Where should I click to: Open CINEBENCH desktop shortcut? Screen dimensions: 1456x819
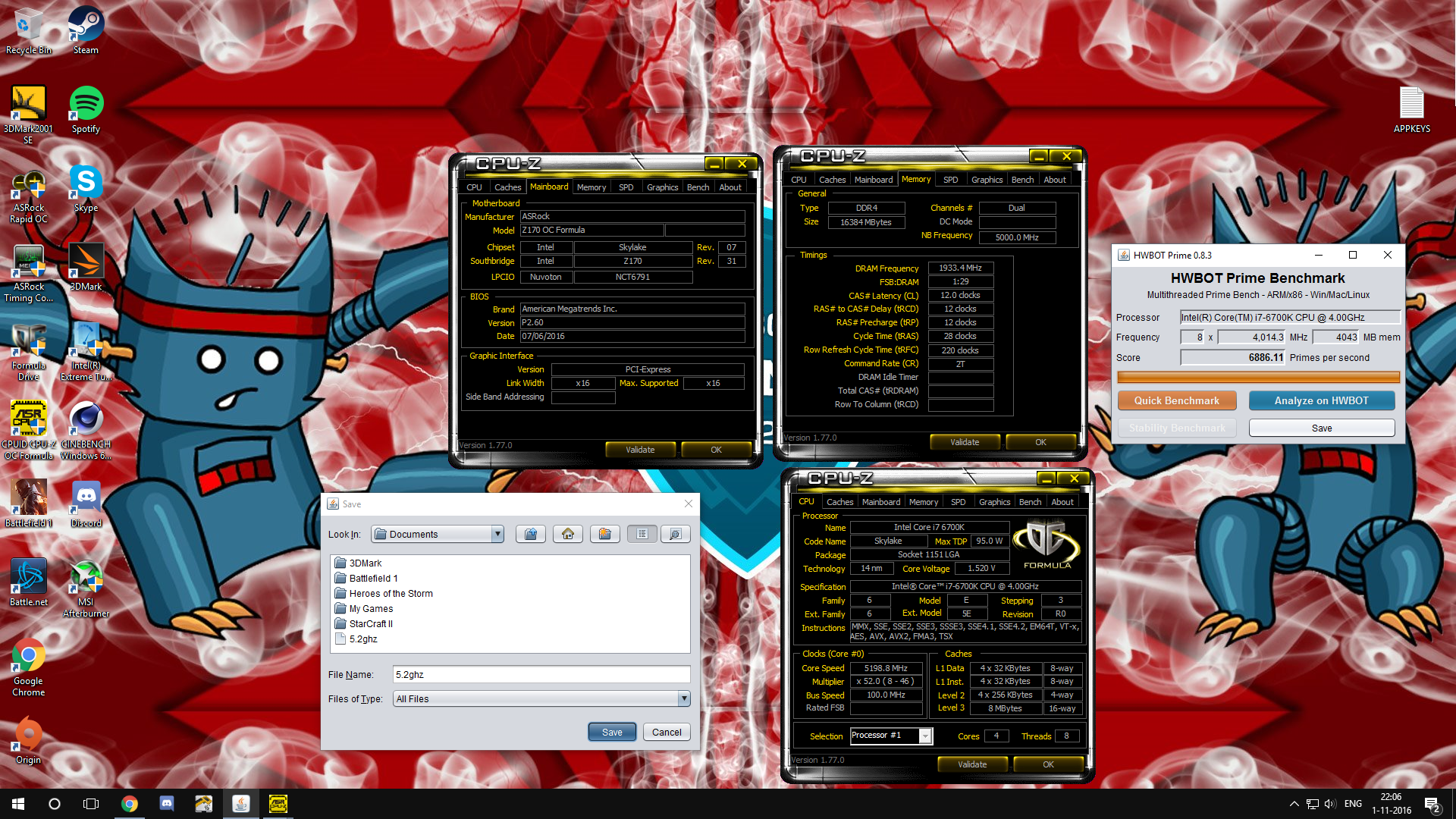click(86, 431)
